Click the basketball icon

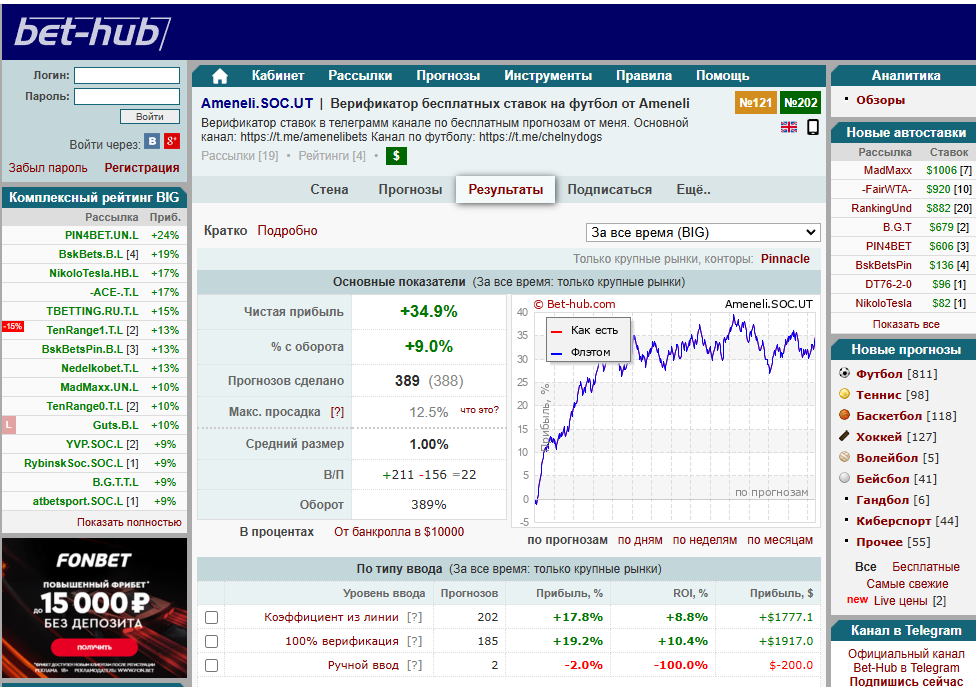pyautogui.click(x=844, y=414)
